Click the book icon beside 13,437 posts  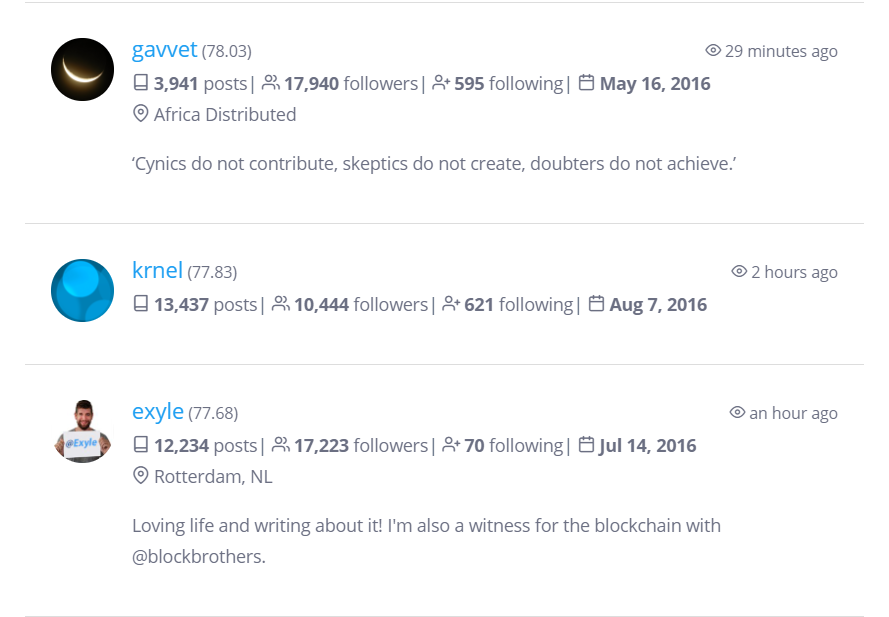tap(141, 304)
